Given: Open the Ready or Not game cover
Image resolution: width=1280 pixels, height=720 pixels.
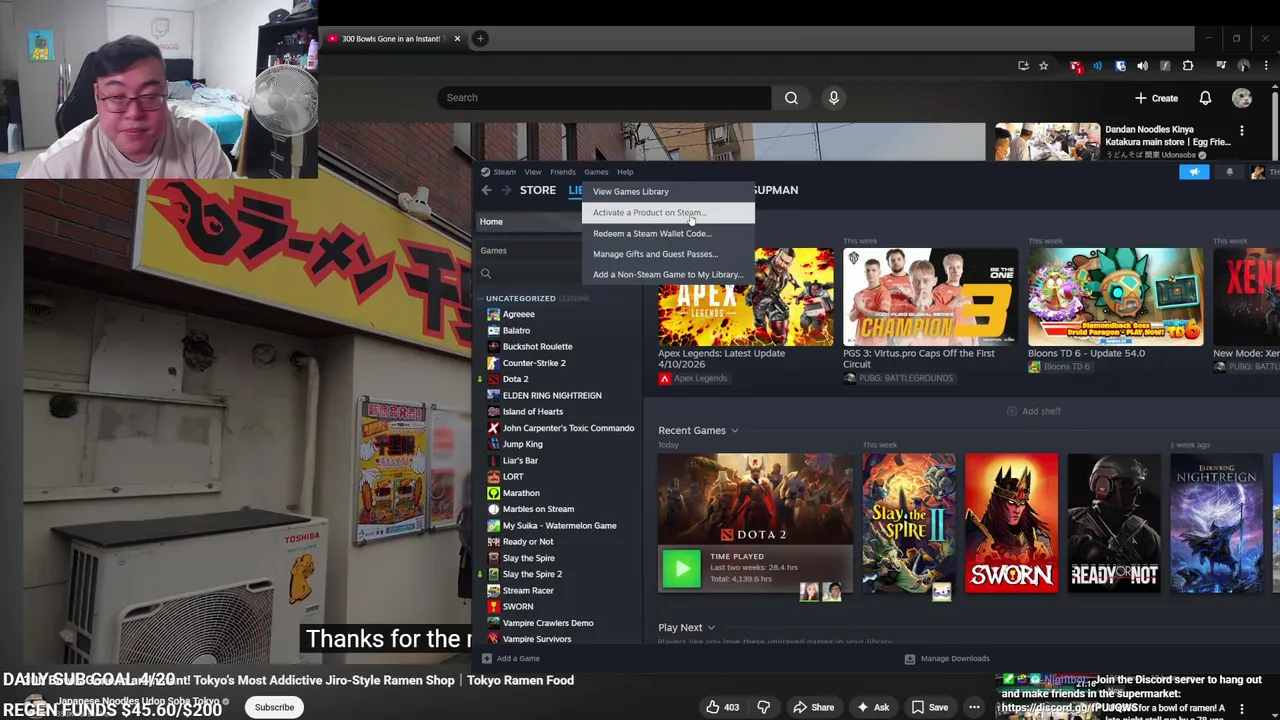Looking at the screenshot, I should click(1114, 523).
